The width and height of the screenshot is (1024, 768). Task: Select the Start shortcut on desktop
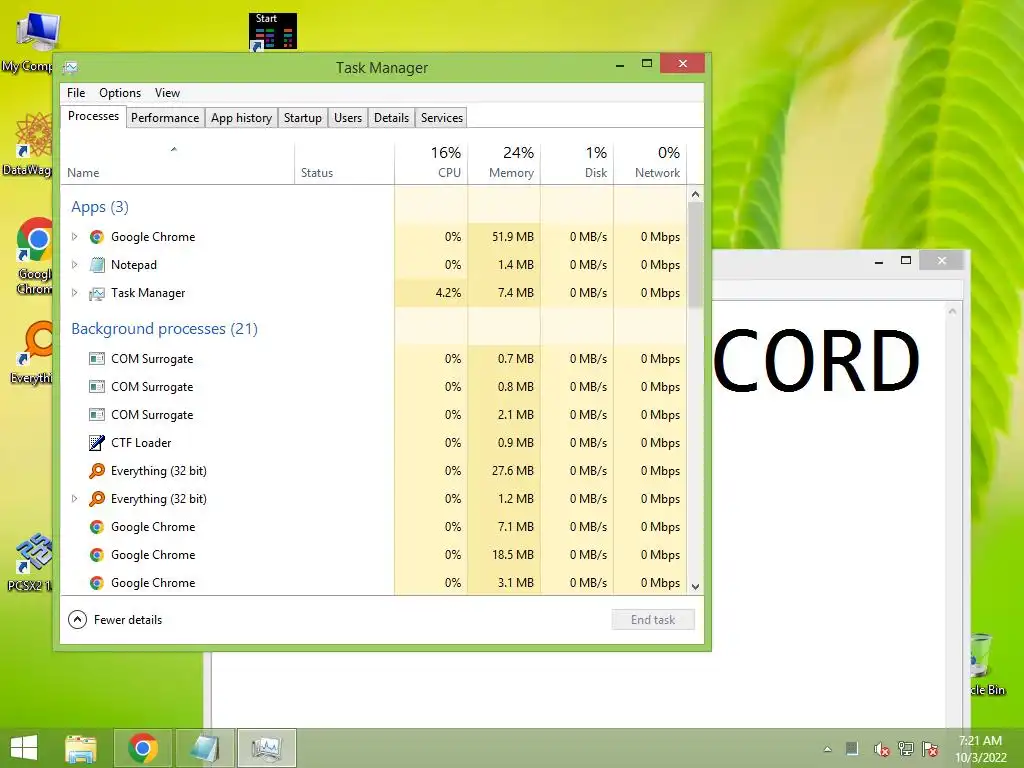click(x=273, y=32)
